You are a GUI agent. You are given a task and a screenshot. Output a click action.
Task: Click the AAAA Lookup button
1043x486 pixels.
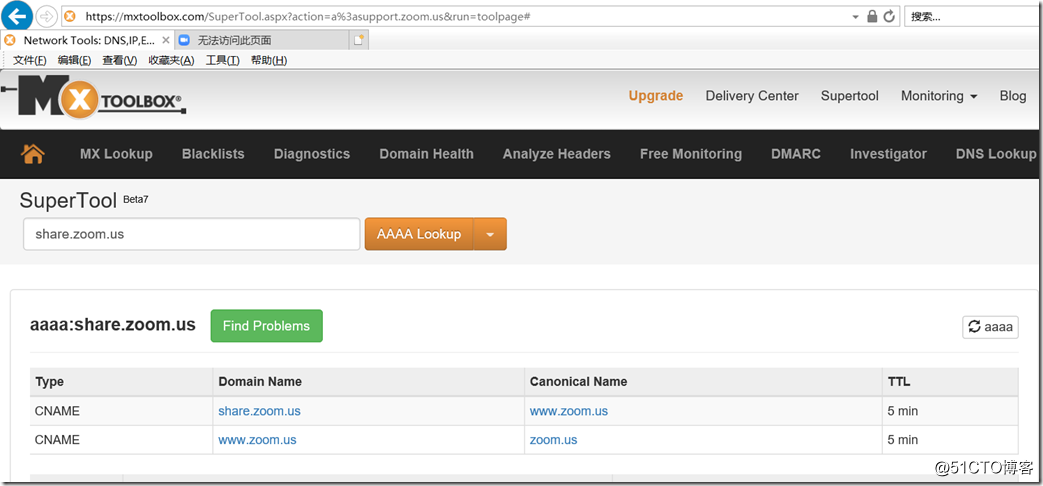(x=419, y=234)
